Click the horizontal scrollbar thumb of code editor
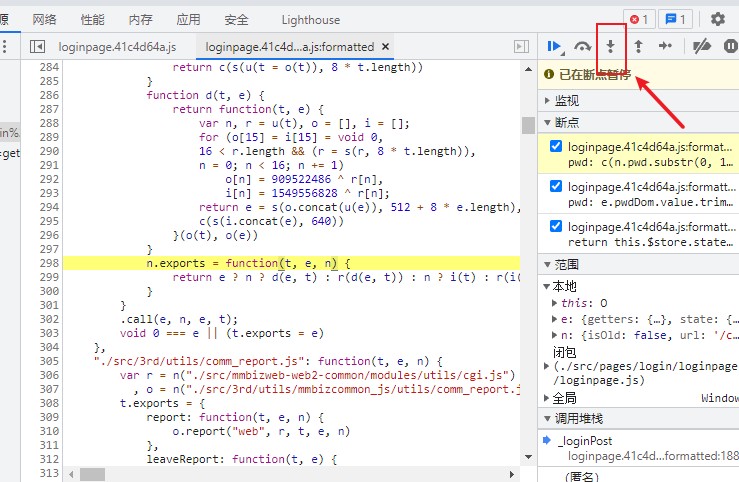This screenshot has height=482, width=739. [92, 474]
